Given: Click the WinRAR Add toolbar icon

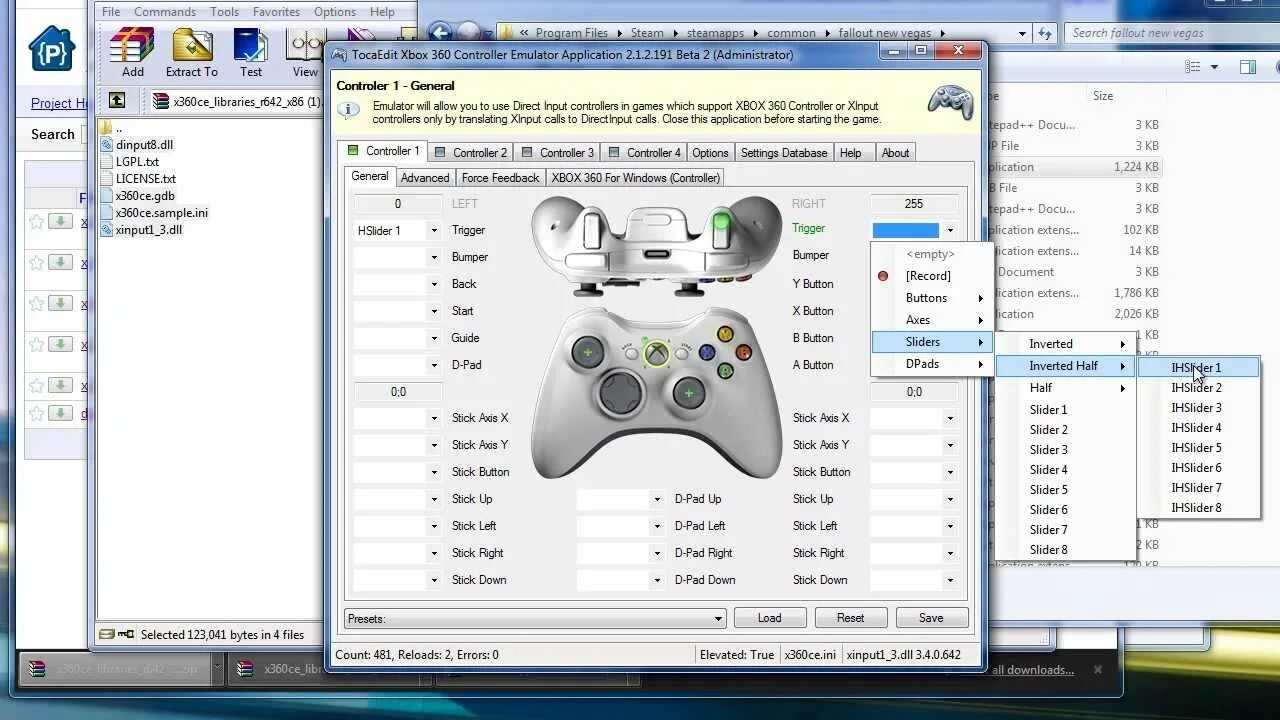Looking at the screenshot, I should point(133,51).
